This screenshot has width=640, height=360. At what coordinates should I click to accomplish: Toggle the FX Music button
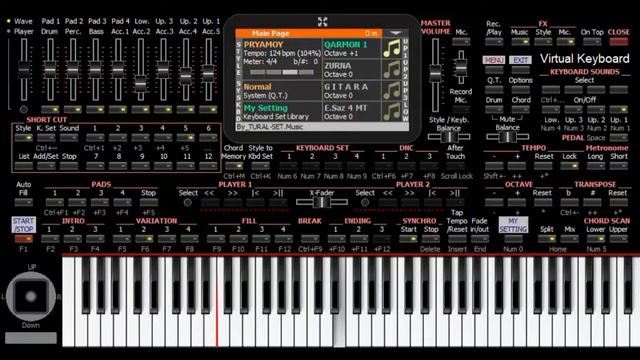pos(520,42)
